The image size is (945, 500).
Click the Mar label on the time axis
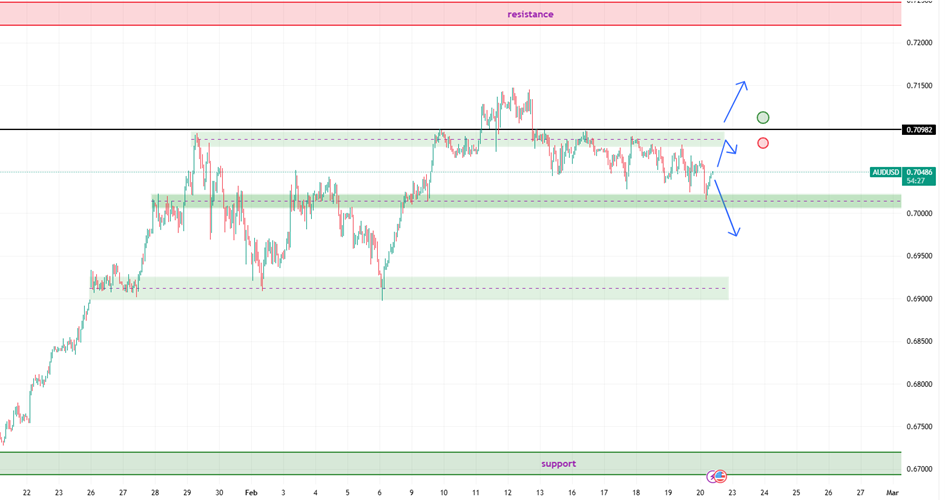(892, 492)
